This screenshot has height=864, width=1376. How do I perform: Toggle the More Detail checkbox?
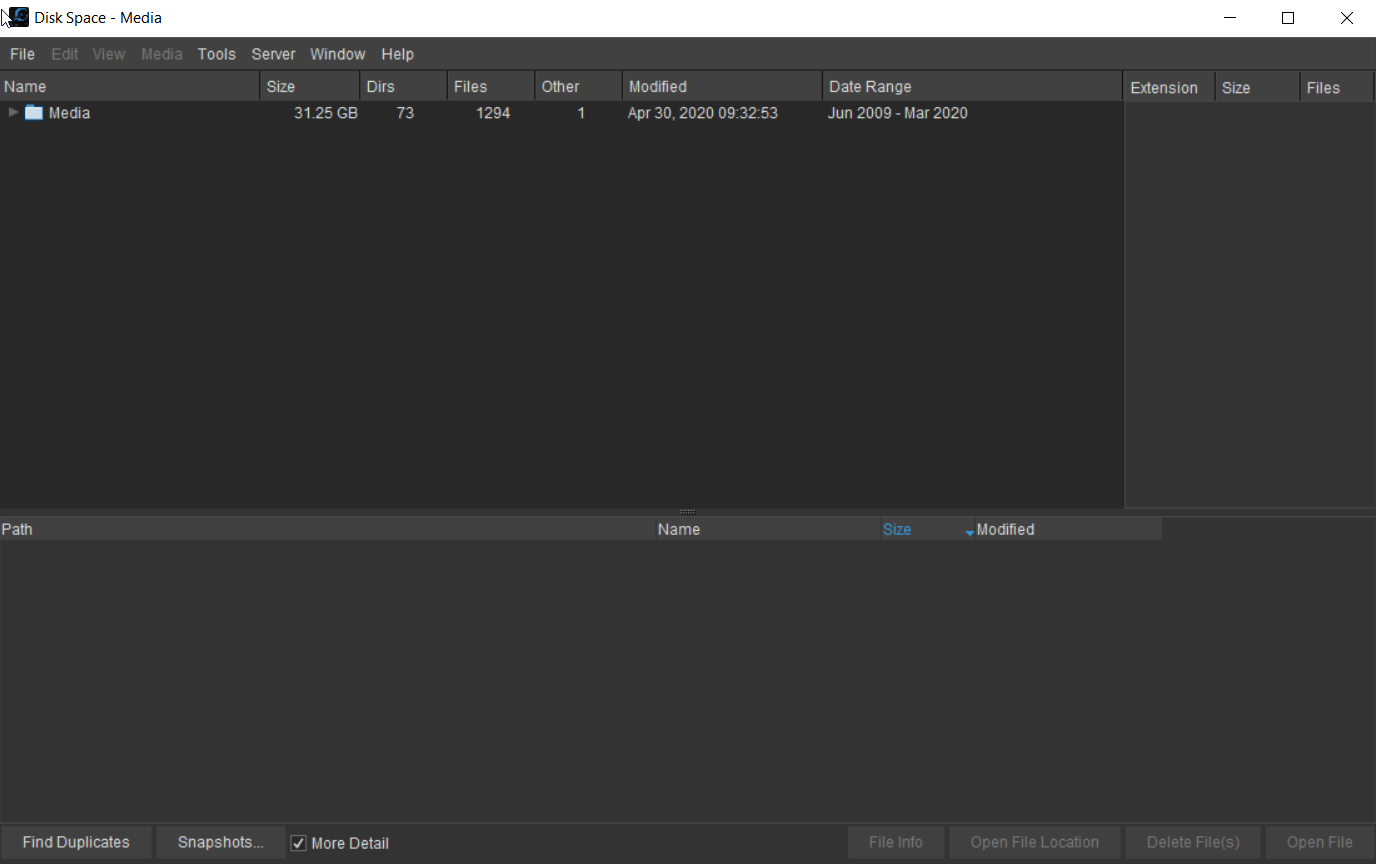(x=298, y=843)
